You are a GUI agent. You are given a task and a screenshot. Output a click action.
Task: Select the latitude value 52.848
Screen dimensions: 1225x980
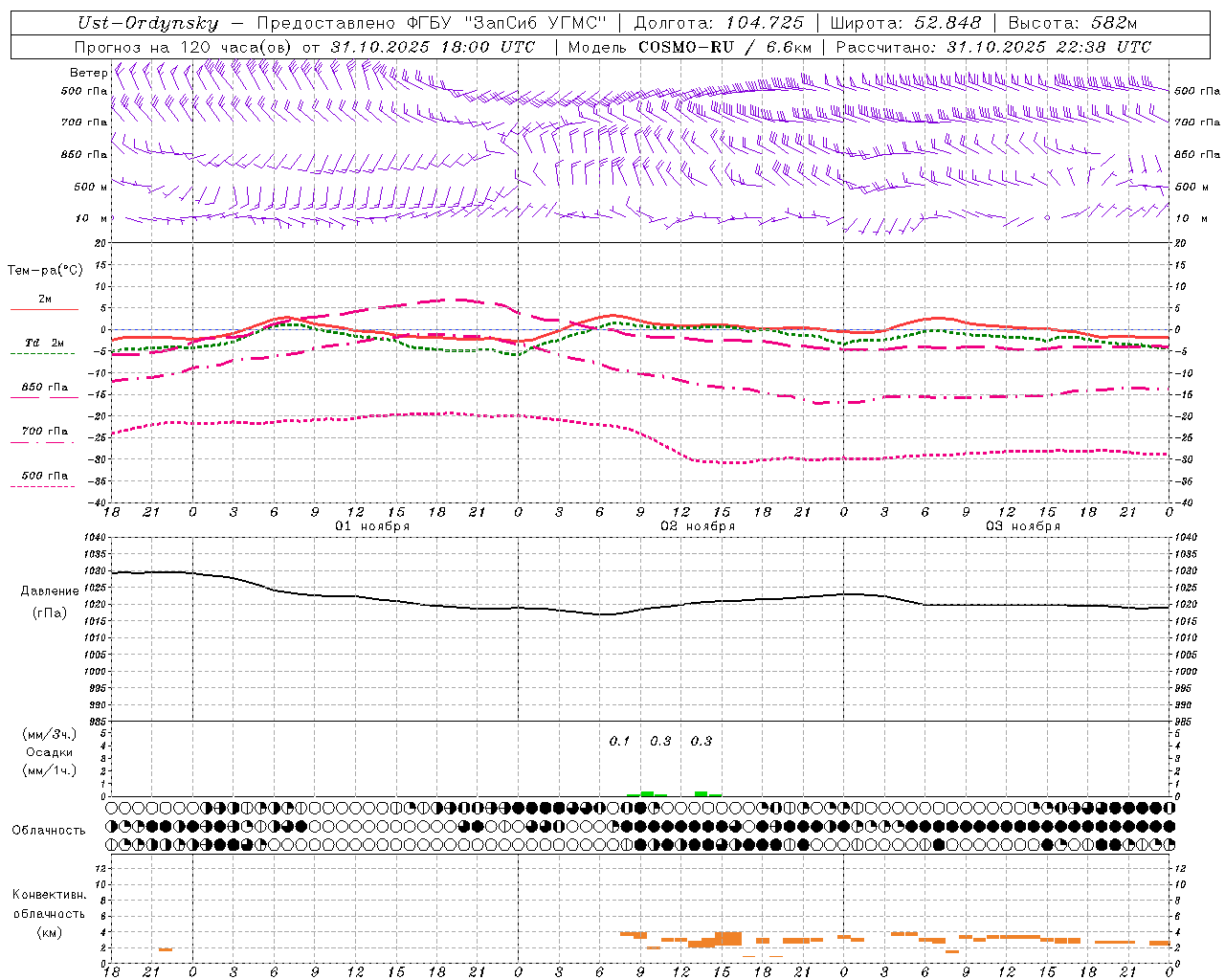[946, 23]
